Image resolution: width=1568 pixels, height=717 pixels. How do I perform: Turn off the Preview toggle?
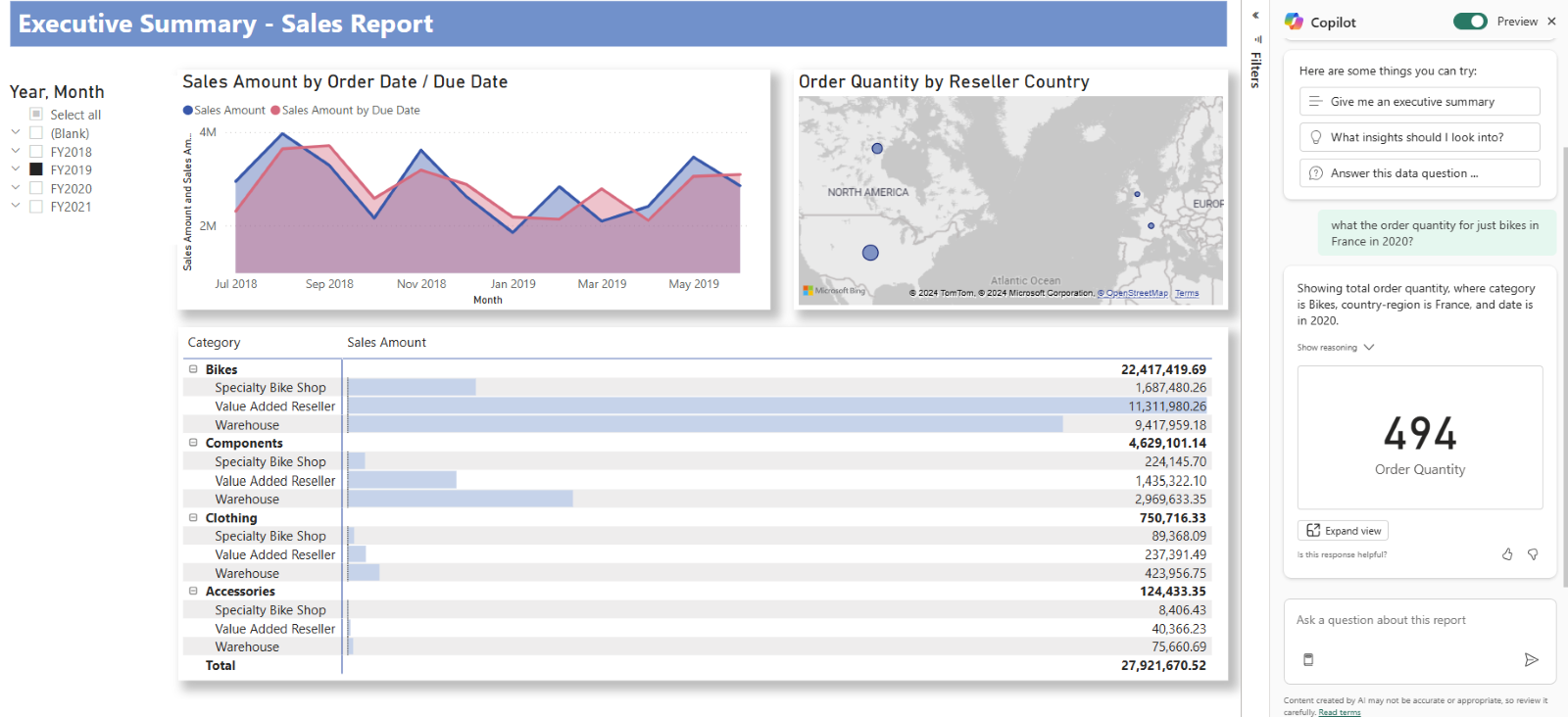[1470, 22]
